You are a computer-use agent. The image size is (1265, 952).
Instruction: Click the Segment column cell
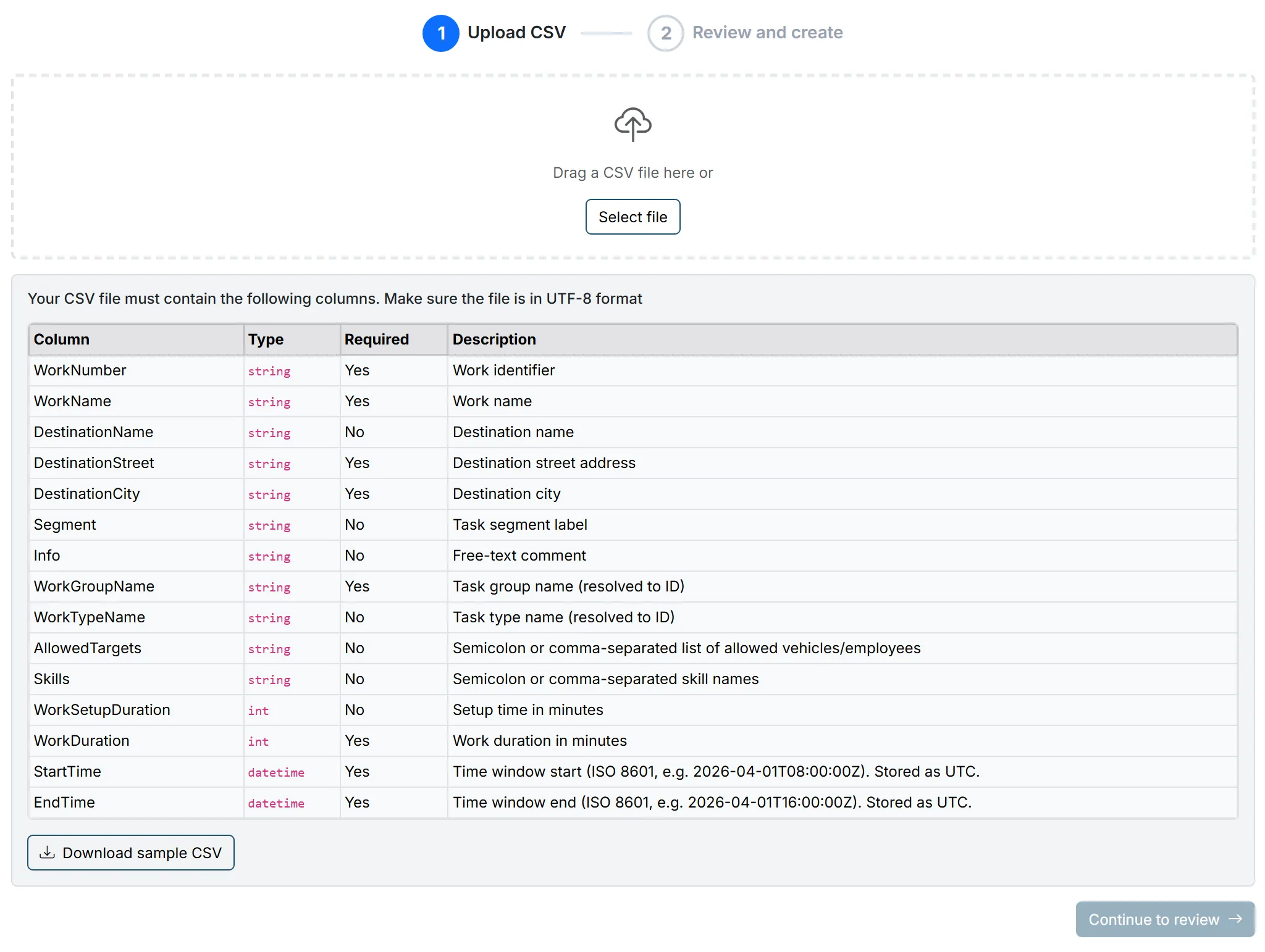(x=136, y=525)
